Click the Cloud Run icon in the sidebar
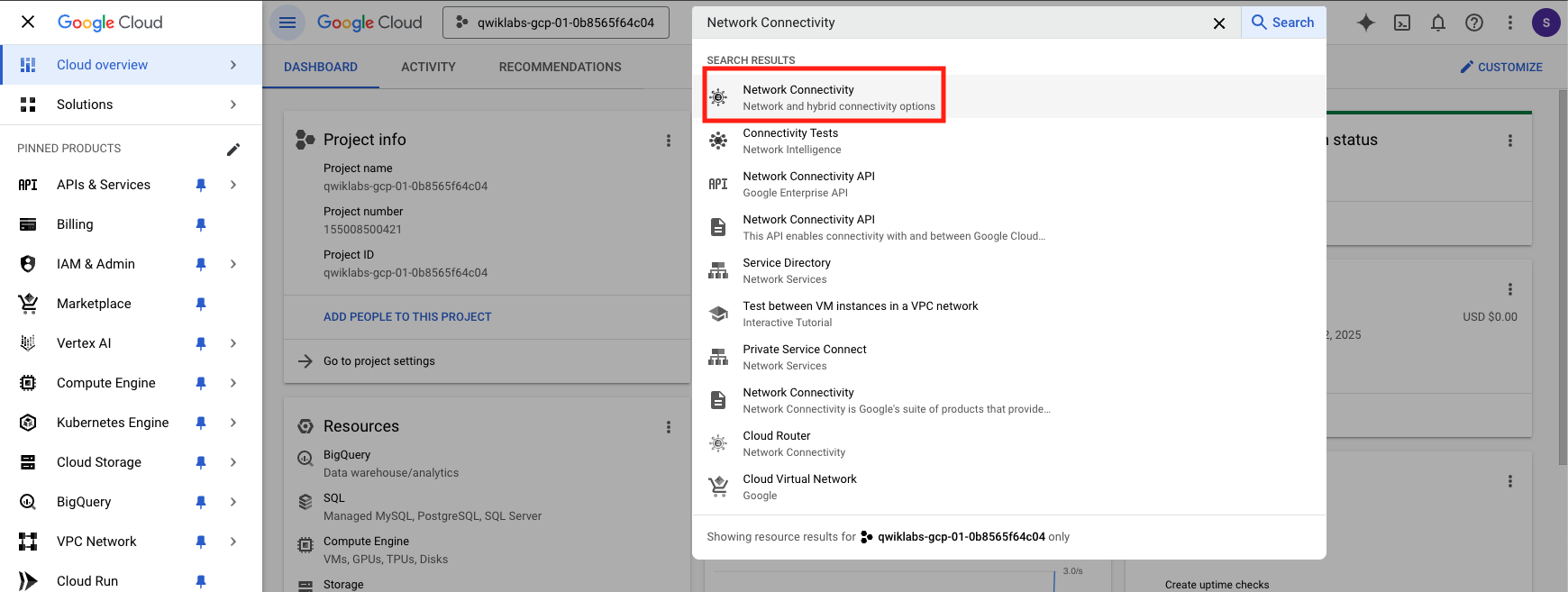This screenshot has width=1568, height=592. click(x=28, y=581)
